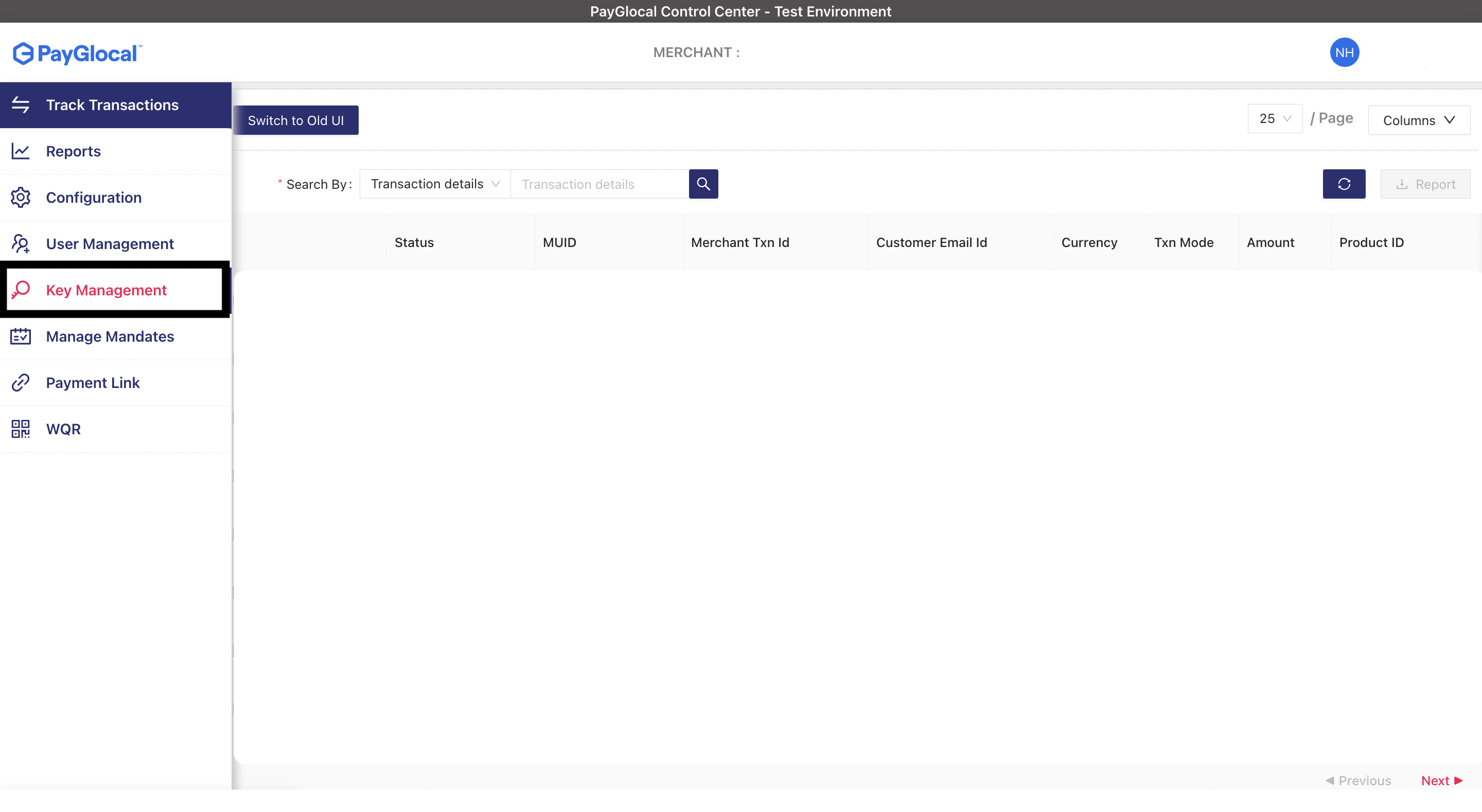Go to the Reports menu item
Viewport: 1482px width, 812px height.
pos(74,151)
